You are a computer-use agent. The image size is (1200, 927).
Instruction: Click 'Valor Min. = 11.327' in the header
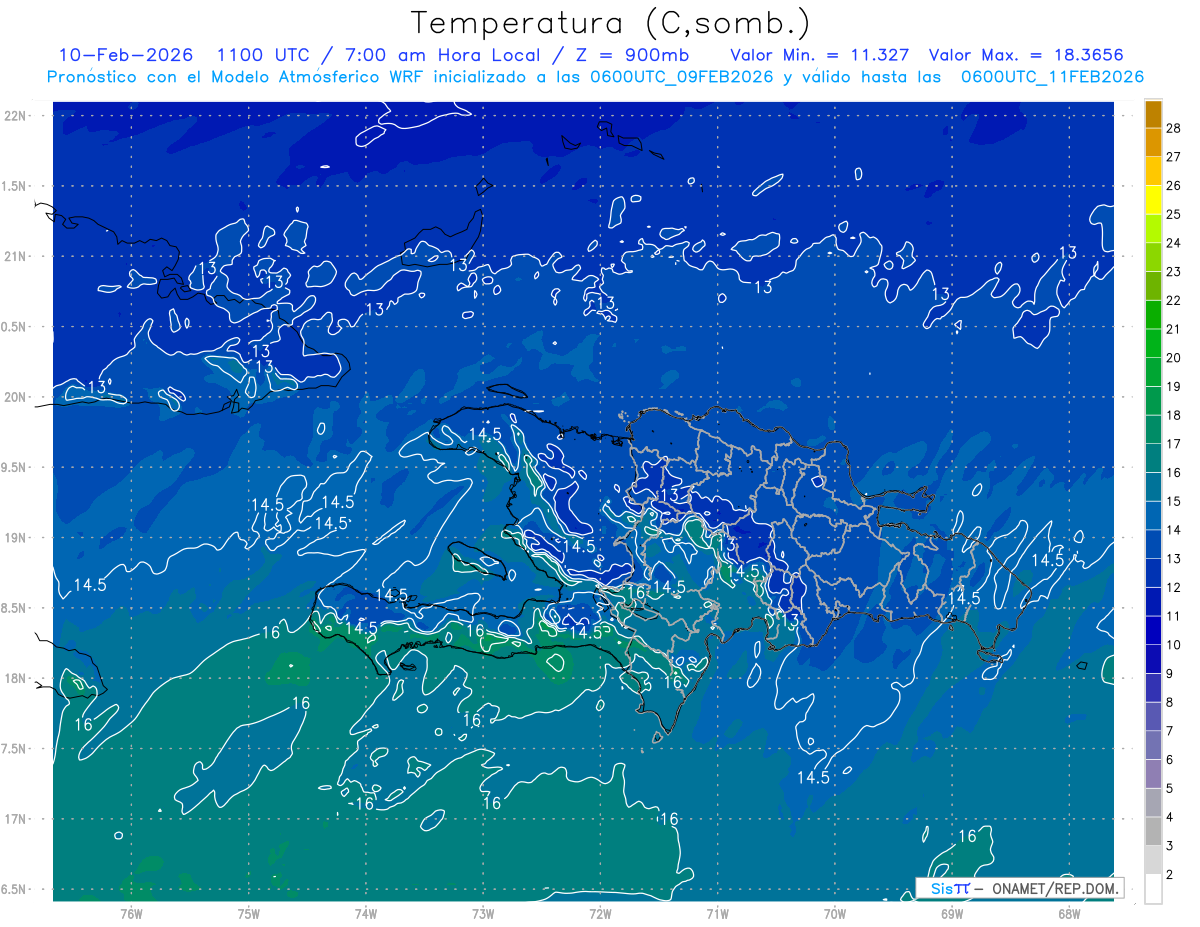point(820,55)
